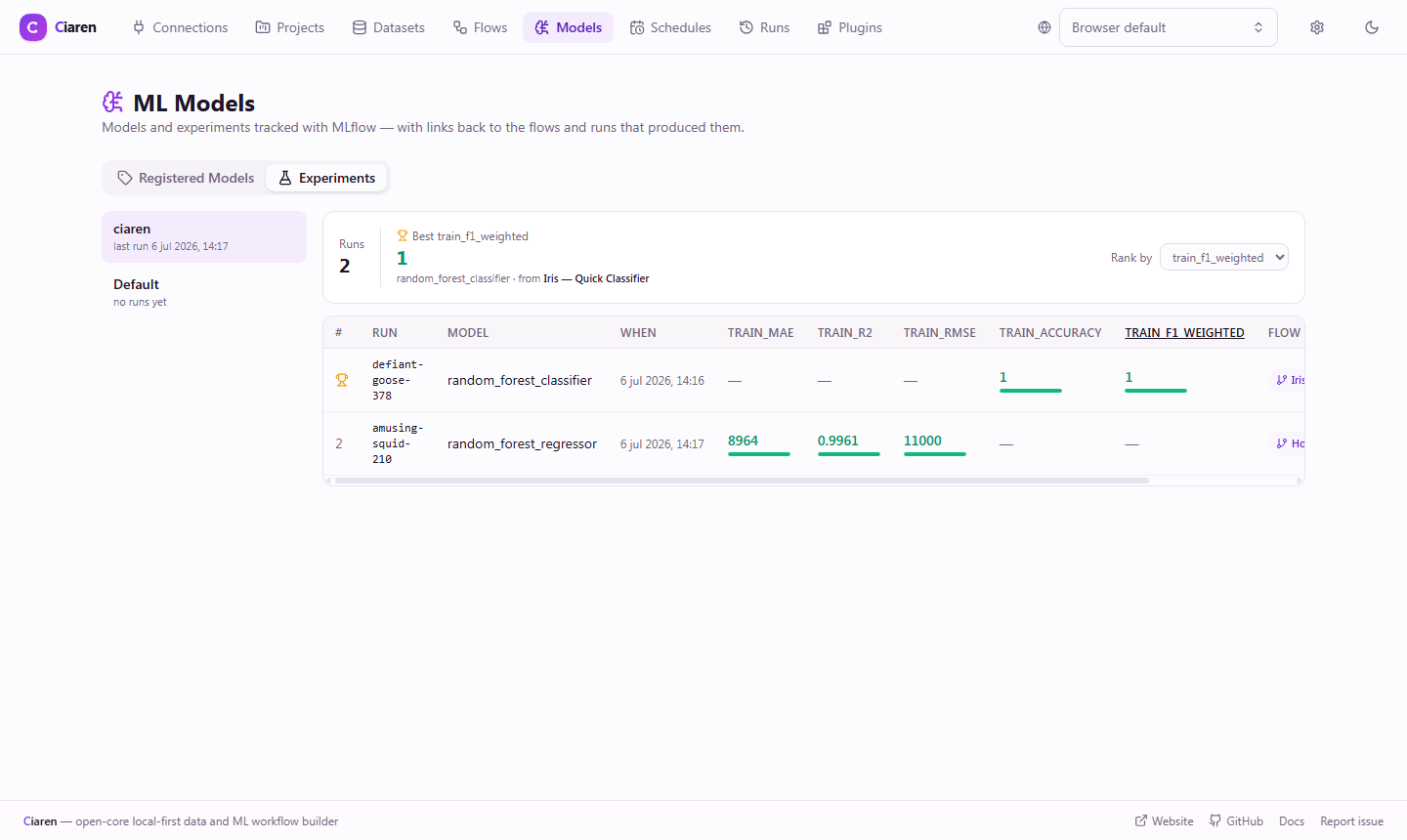Open Website footer link
The width and height of the screenshot is (1407, 840).
tap(1165, 821)
